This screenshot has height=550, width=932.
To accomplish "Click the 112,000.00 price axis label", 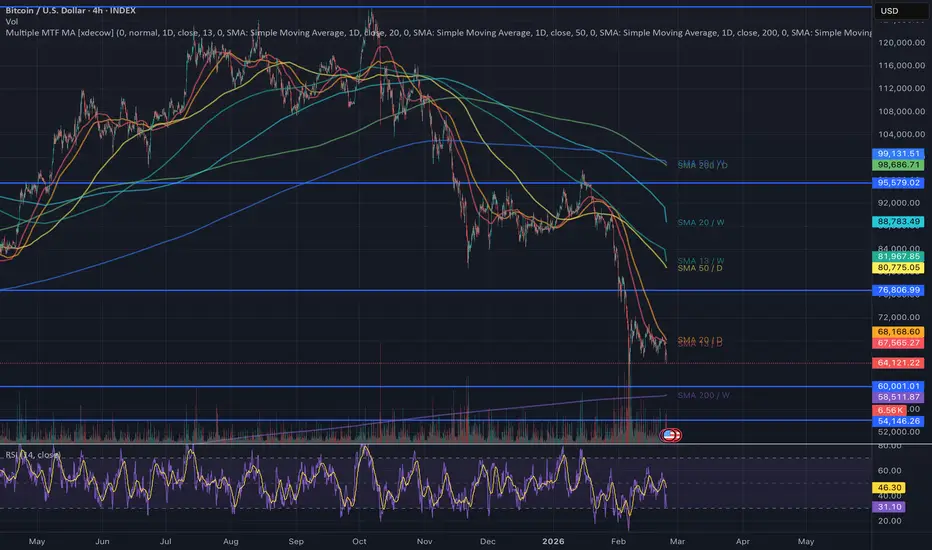I will pyautogui.click(x=901, y=88).
